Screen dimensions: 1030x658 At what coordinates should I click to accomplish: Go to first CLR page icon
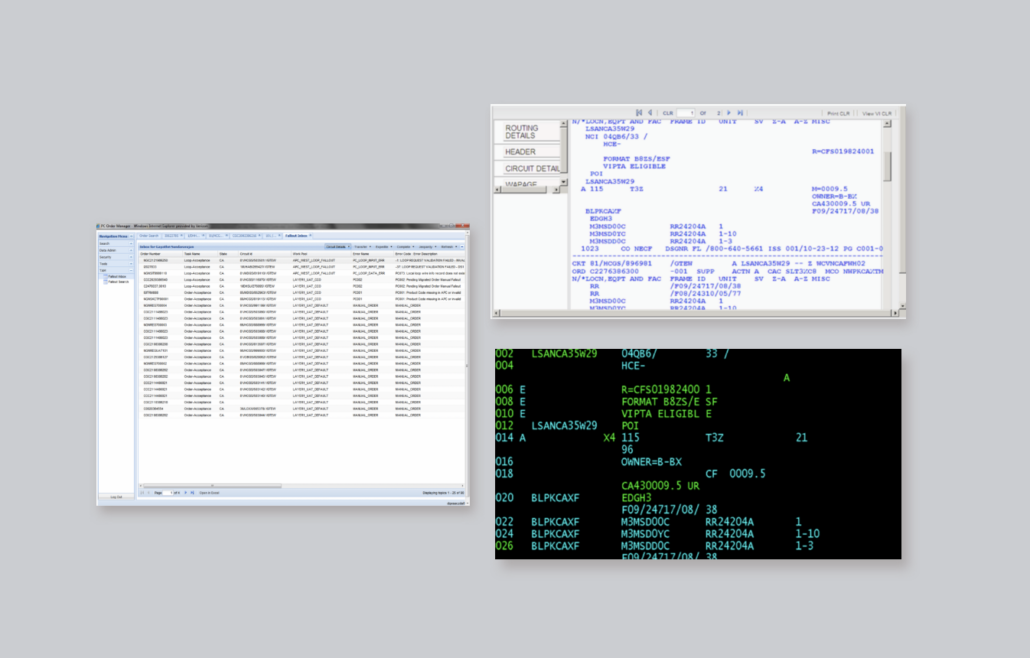[x=639, y=113]
